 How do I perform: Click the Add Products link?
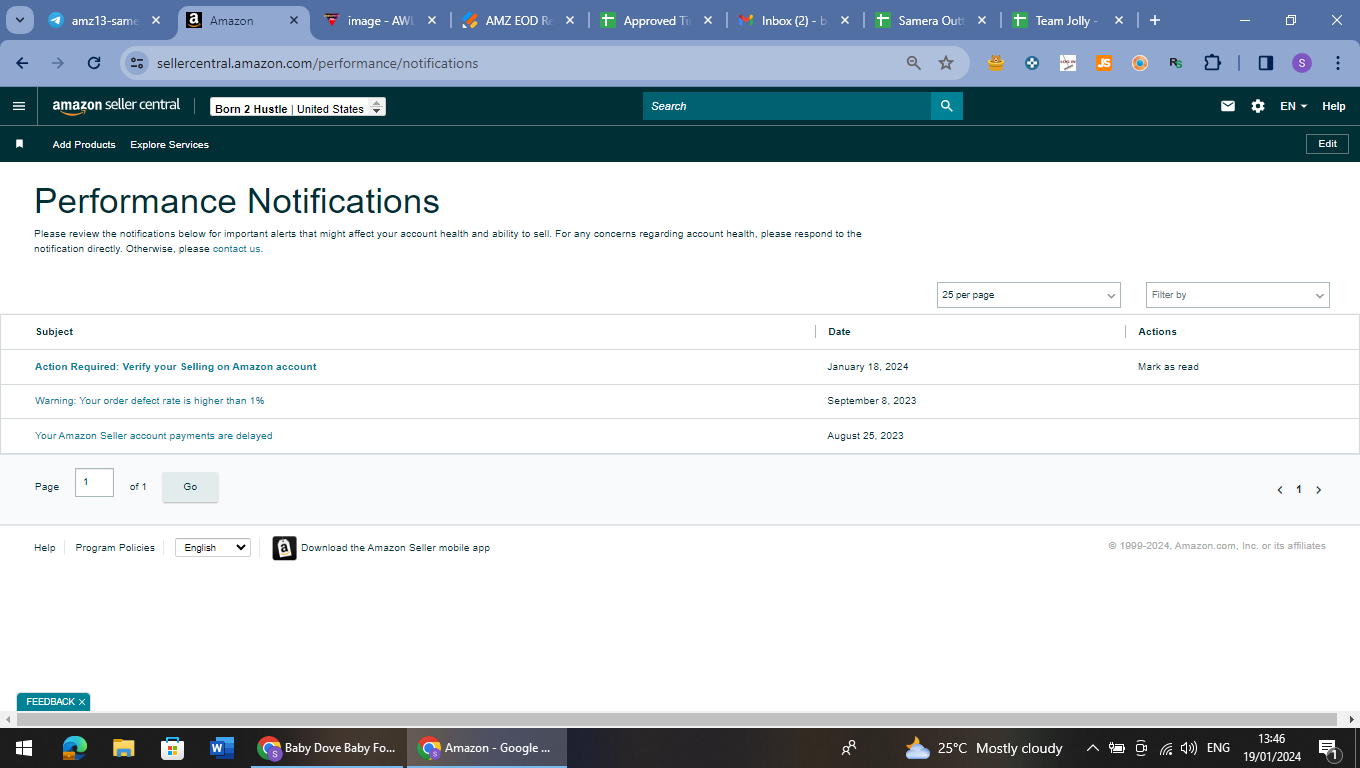(x=84, y=144)
